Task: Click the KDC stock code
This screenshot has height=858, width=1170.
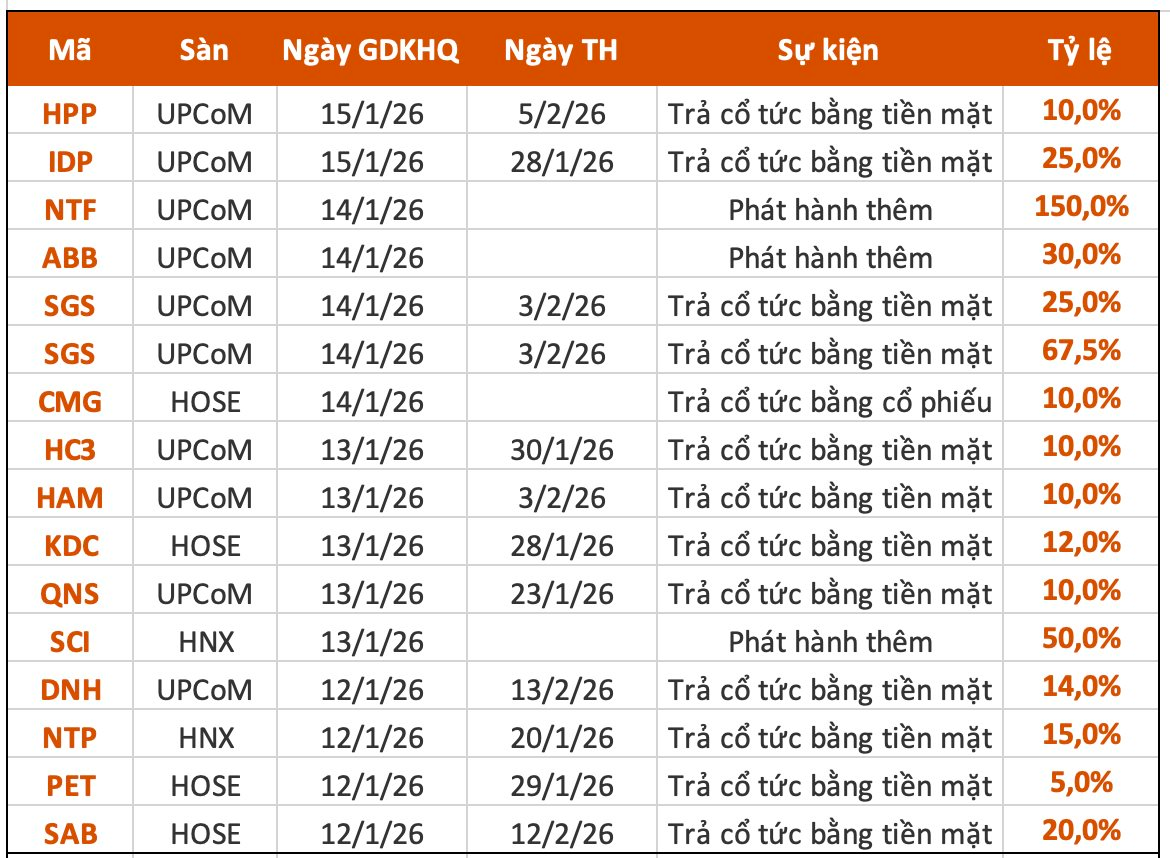Action: (x=70, y=546)
